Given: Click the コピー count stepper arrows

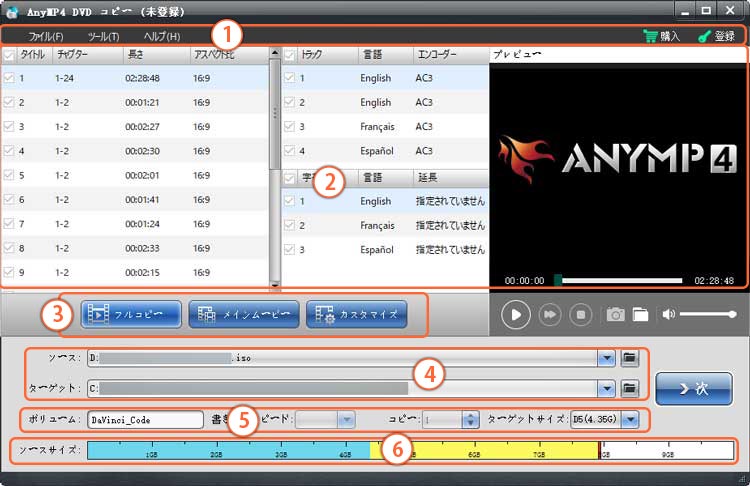Looking at the screenshot, I should (470, 420).
